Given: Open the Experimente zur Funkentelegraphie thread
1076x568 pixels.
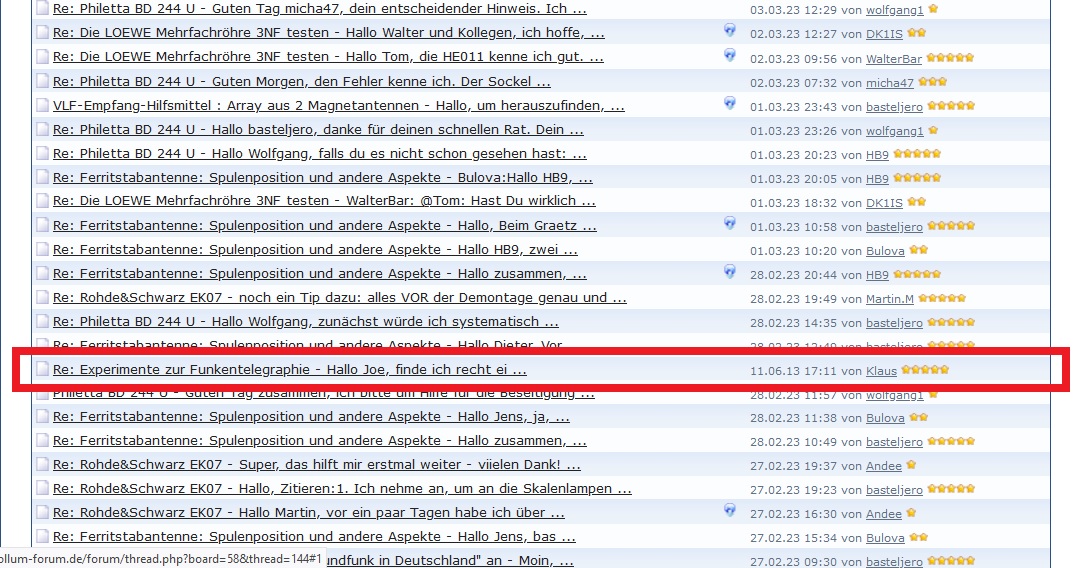Looking at the screenshot, I should pos(289,370).
